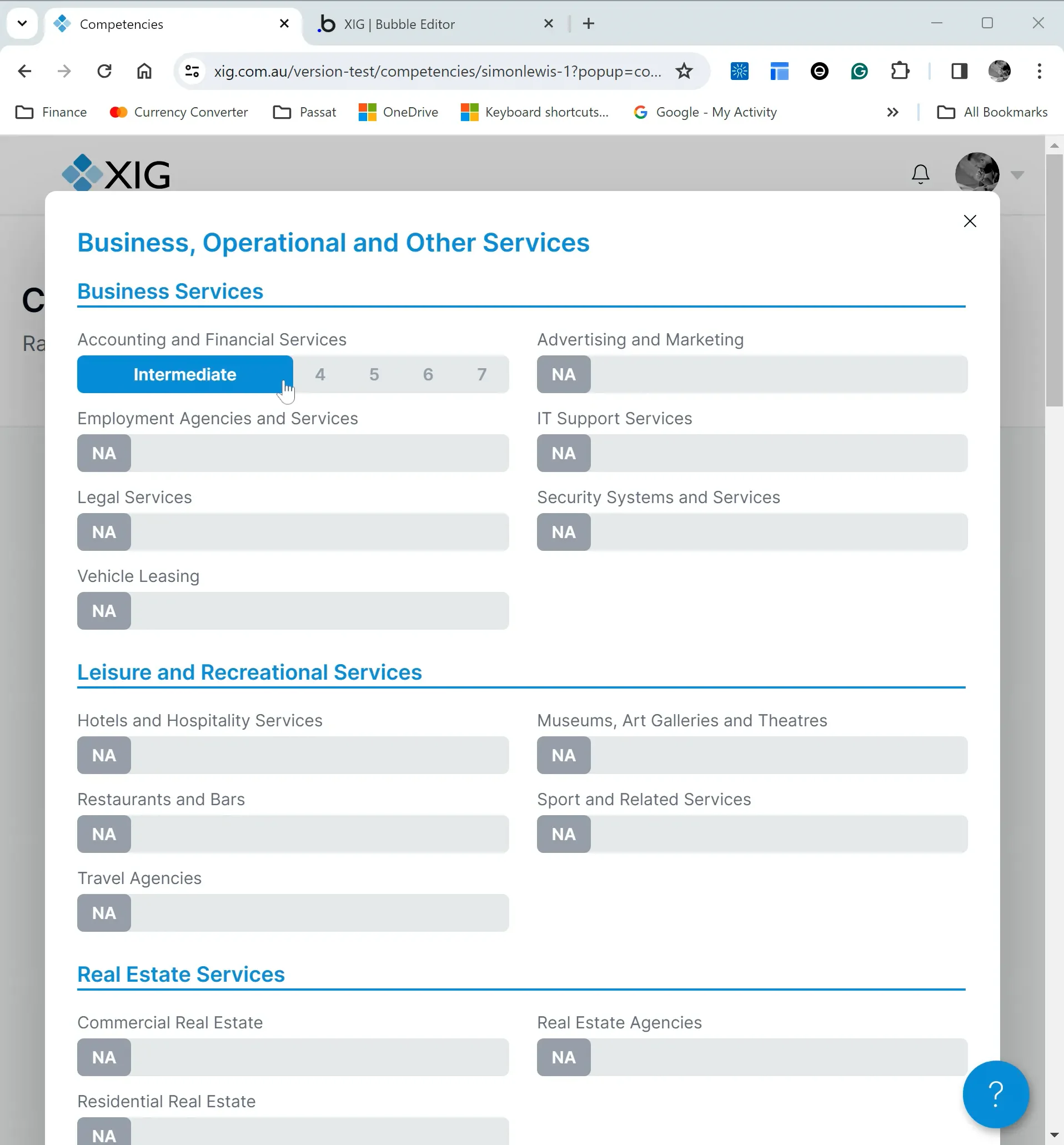Click NA for Hotels and Hospitality Services
This screenshot has width=1064, height=1145.
pos(104,755)
